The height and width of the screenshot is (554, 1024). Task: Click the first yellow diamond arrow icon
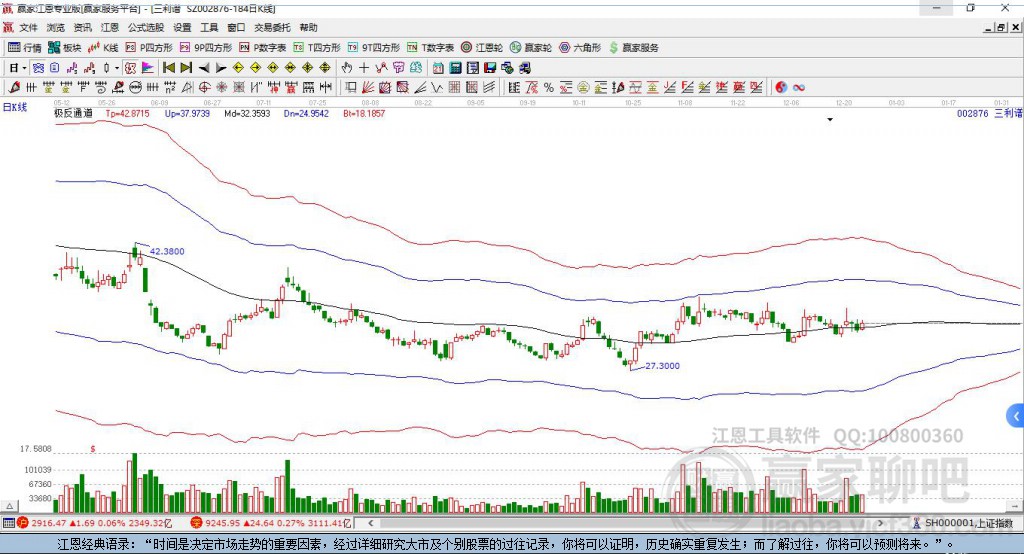click(238, 68)
